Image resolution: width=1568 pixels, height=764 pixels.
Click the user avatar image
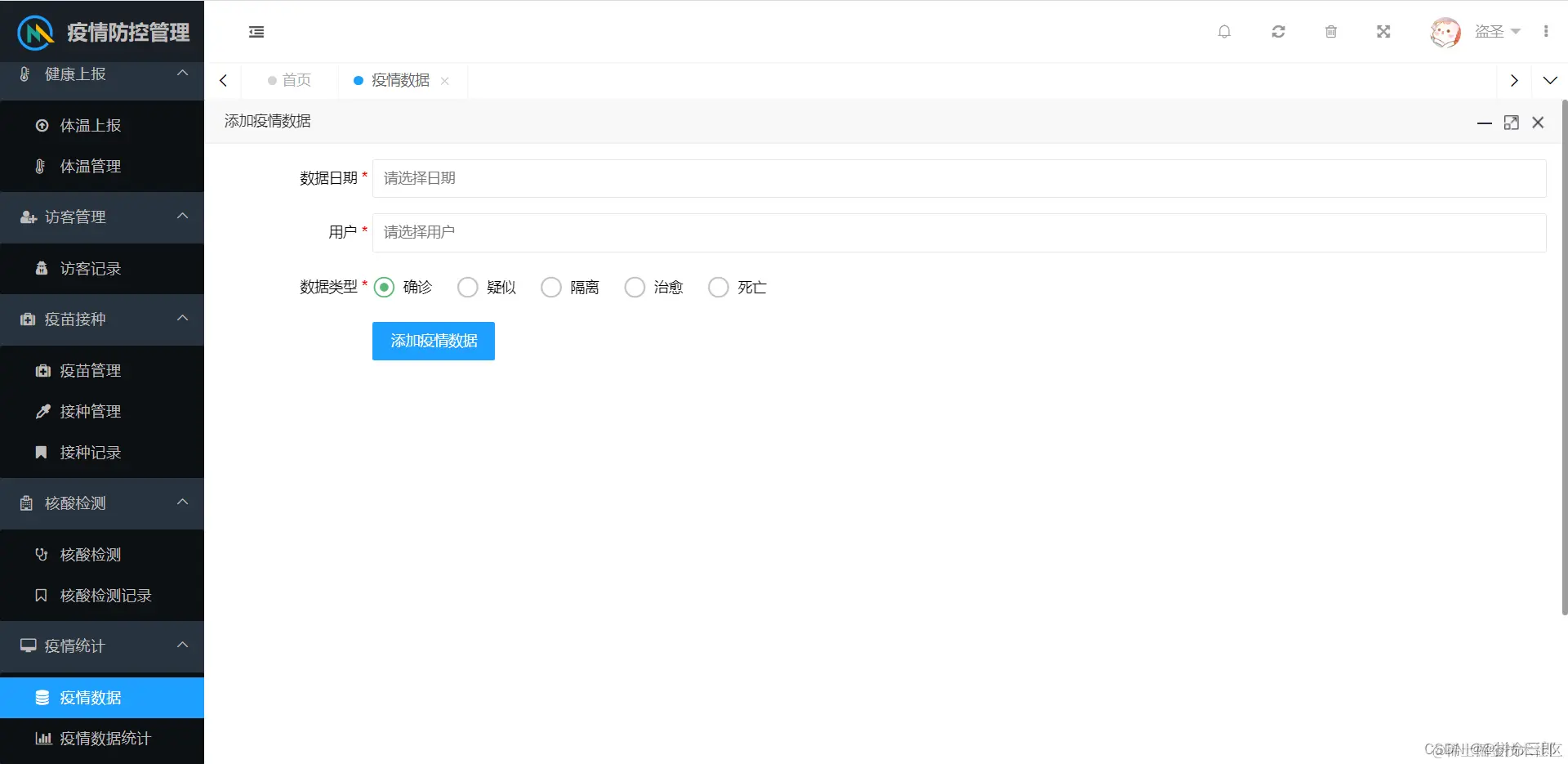[x=1445, y=33]
